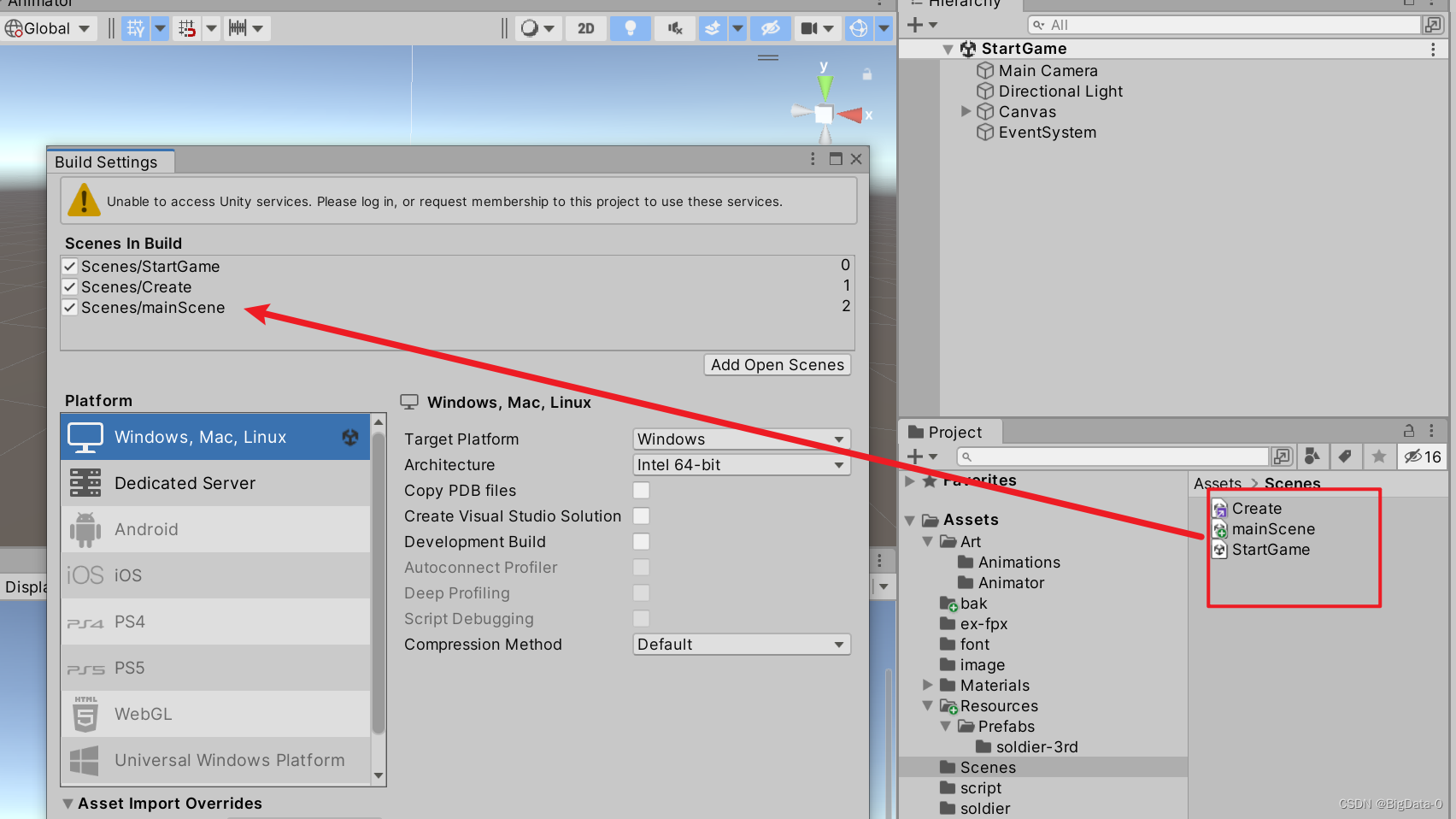Select the PS4 platform

(215, 622)
